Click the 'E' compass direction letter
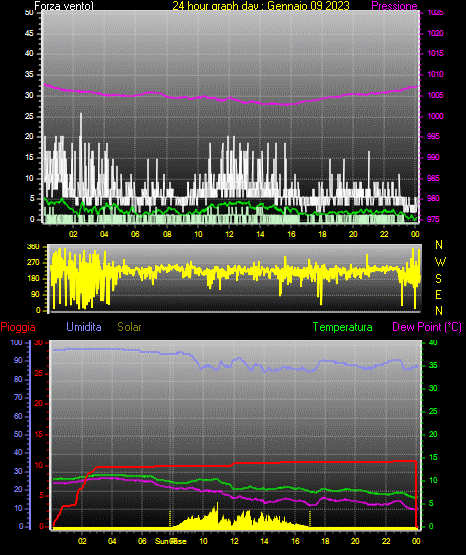This screenshot has height=555, width=466. (438, 294)
